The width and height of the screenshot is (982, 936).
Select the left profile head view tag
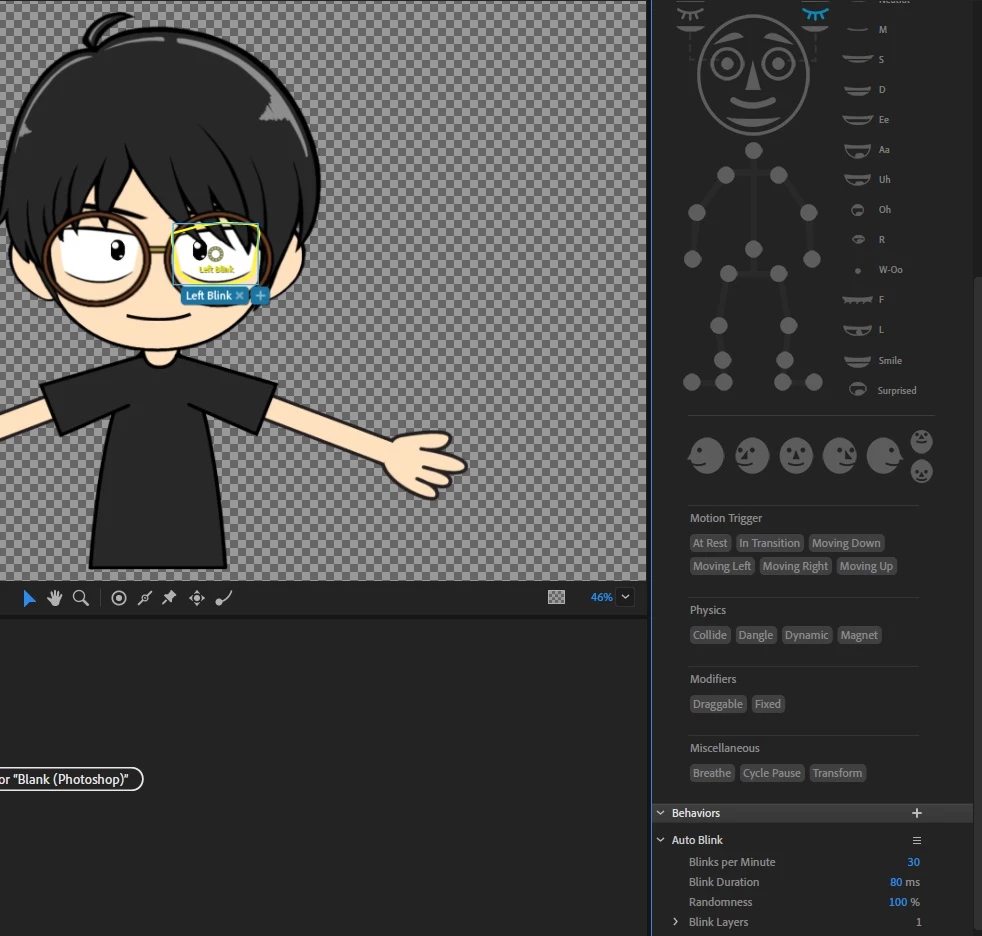click(706, 455)
